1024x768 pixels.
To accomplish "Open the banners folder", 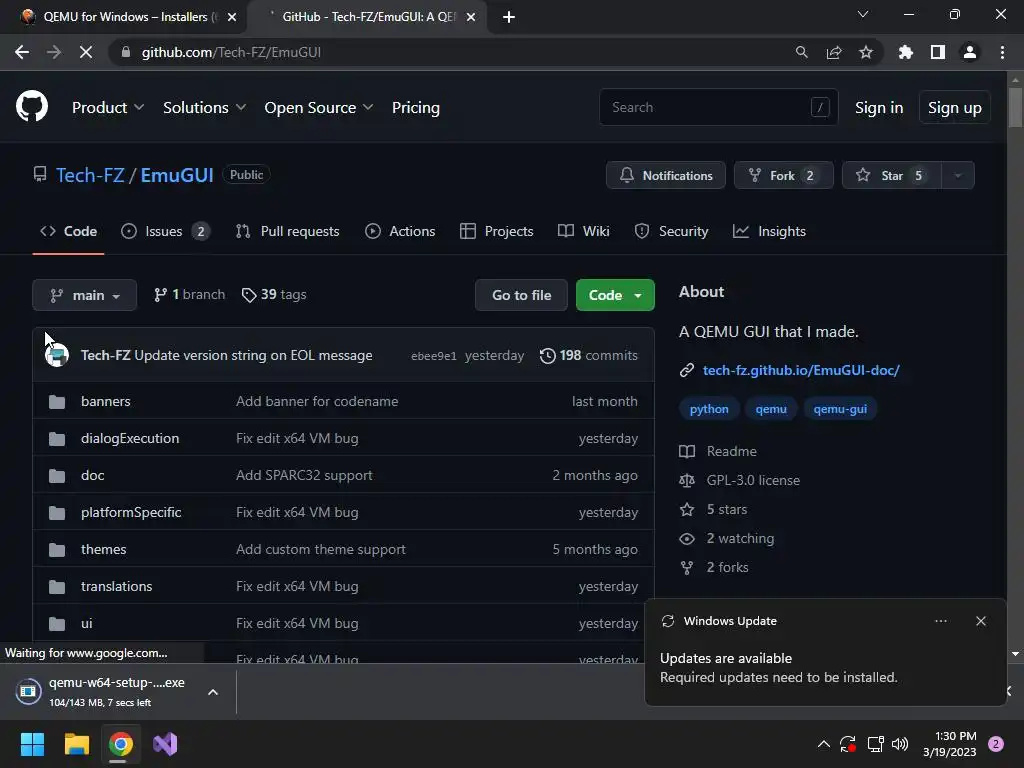I will [x=106, y=401].
